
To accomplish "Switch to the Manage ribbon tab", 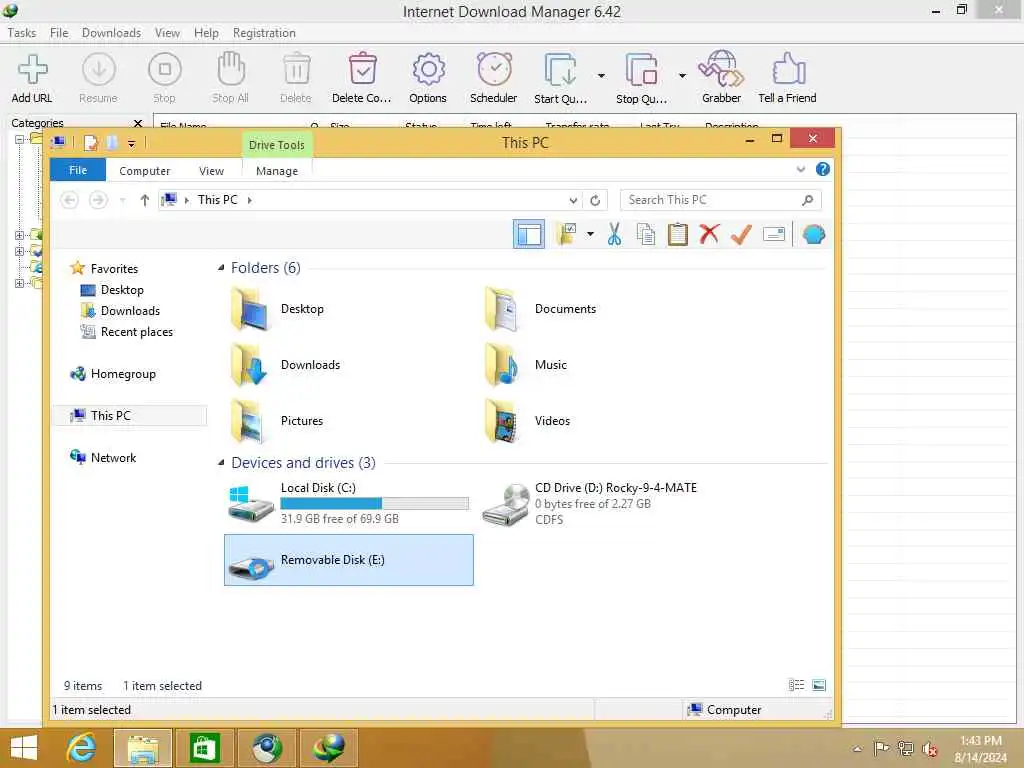I will (x=277, y=170).
